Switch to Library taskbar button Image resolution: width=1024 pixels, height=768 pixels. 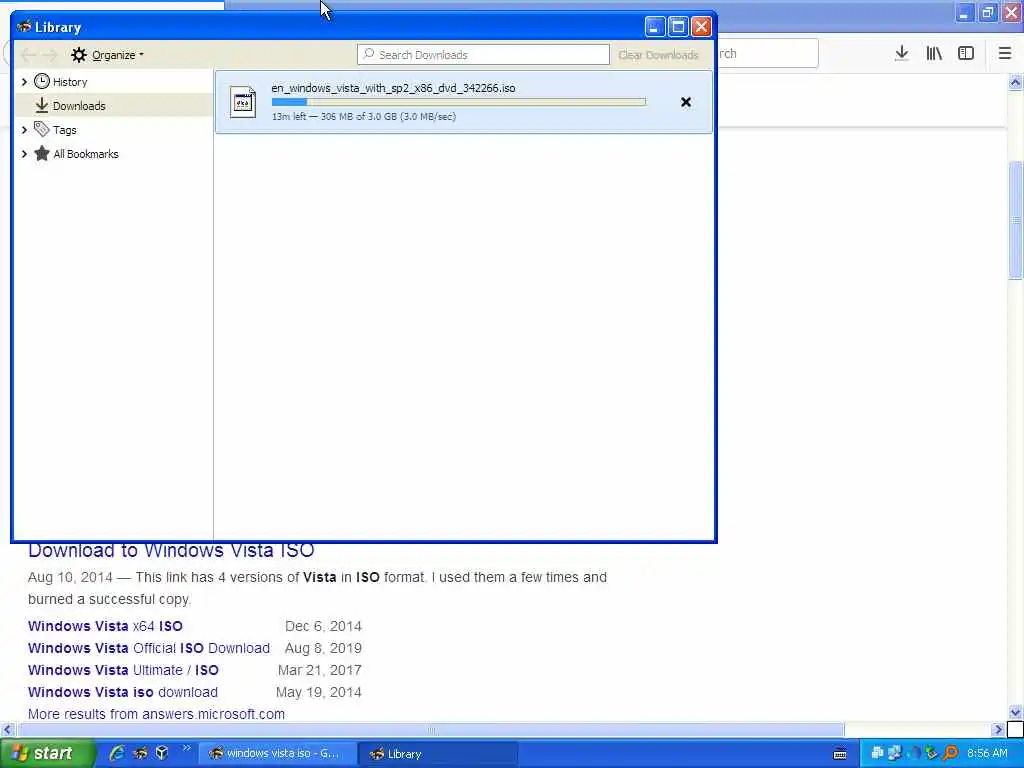tap(439, 754)
